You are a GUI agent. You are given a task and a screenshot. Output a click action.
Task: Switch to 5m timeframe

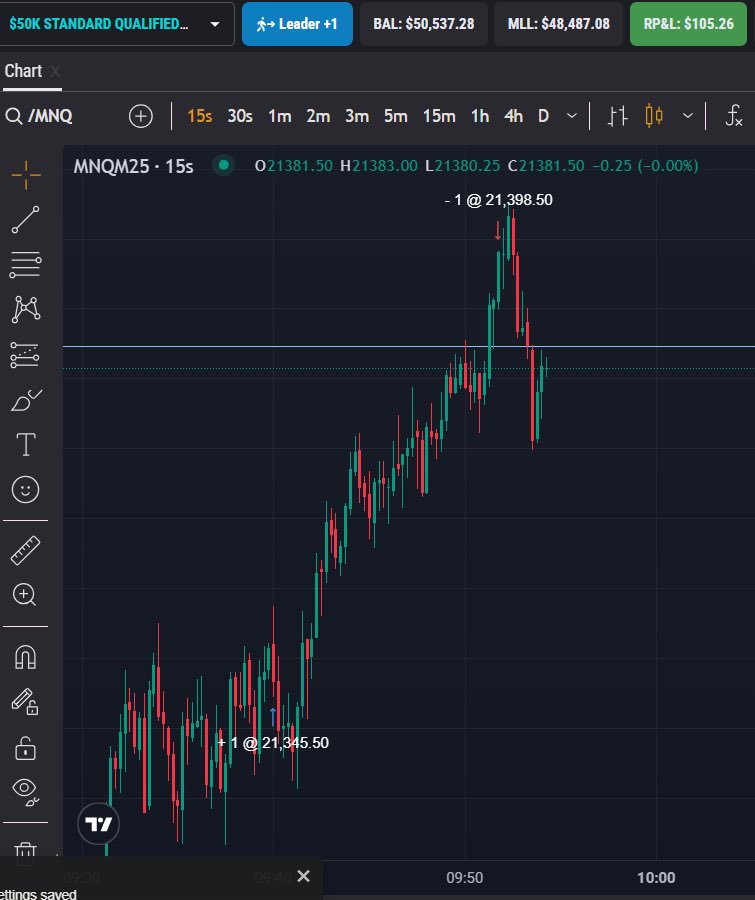(x=396, y=116)
